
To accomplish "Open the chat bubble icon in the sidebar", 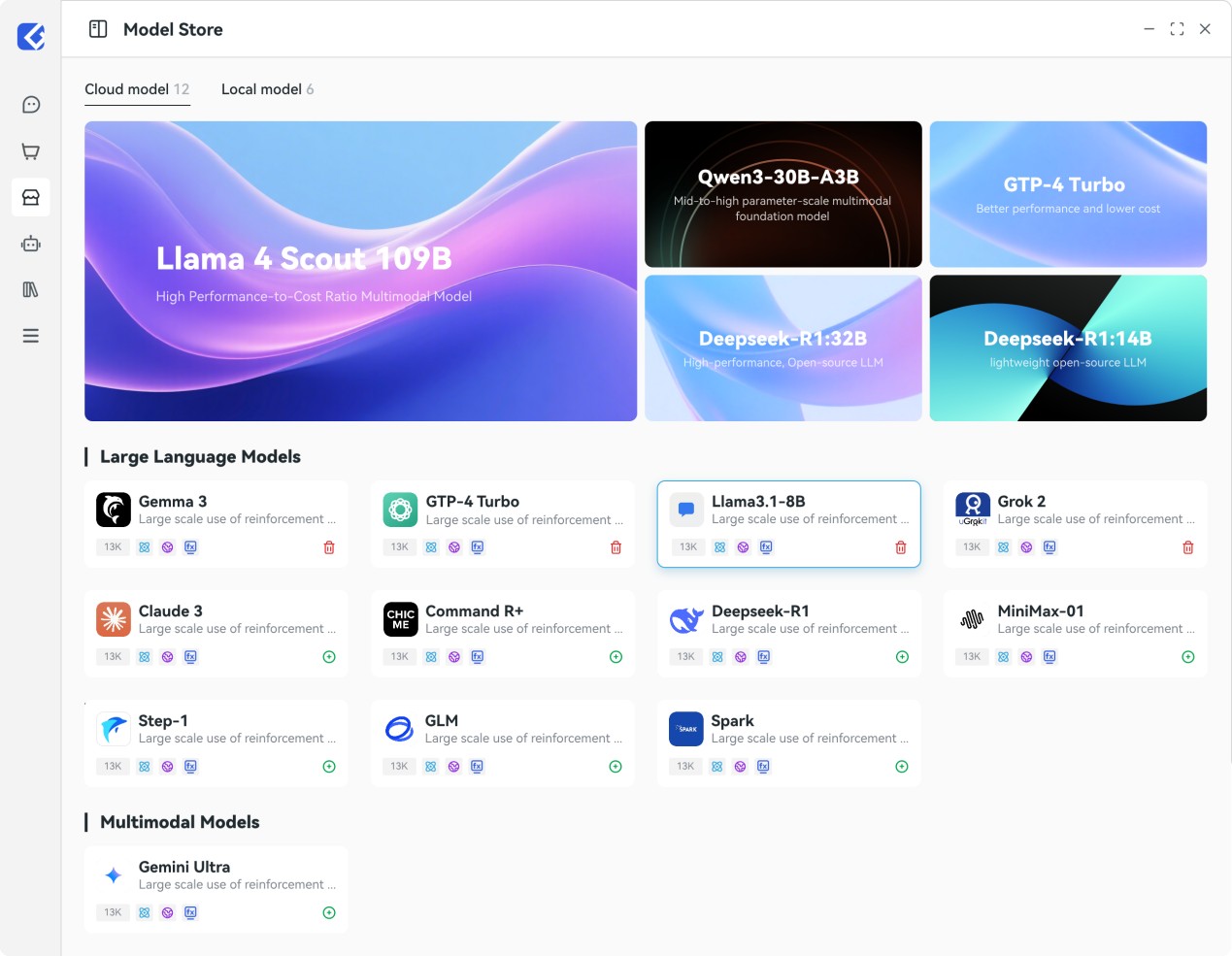I will [x=30, y=105].
